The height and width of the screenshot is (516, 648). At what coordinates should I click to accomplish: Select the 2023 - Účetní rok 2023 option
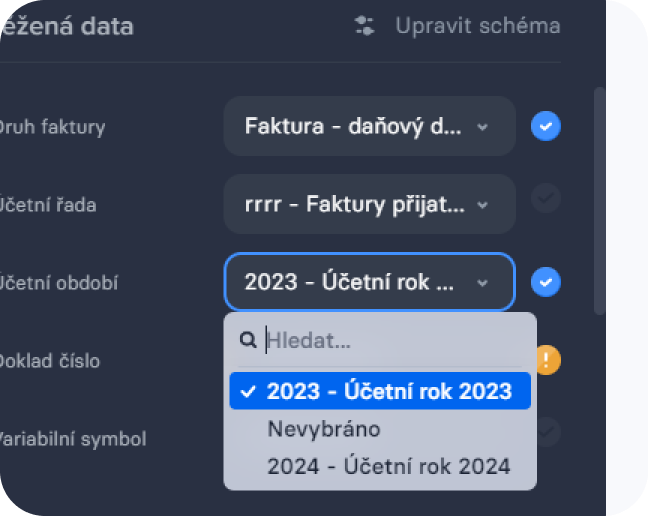388,391
